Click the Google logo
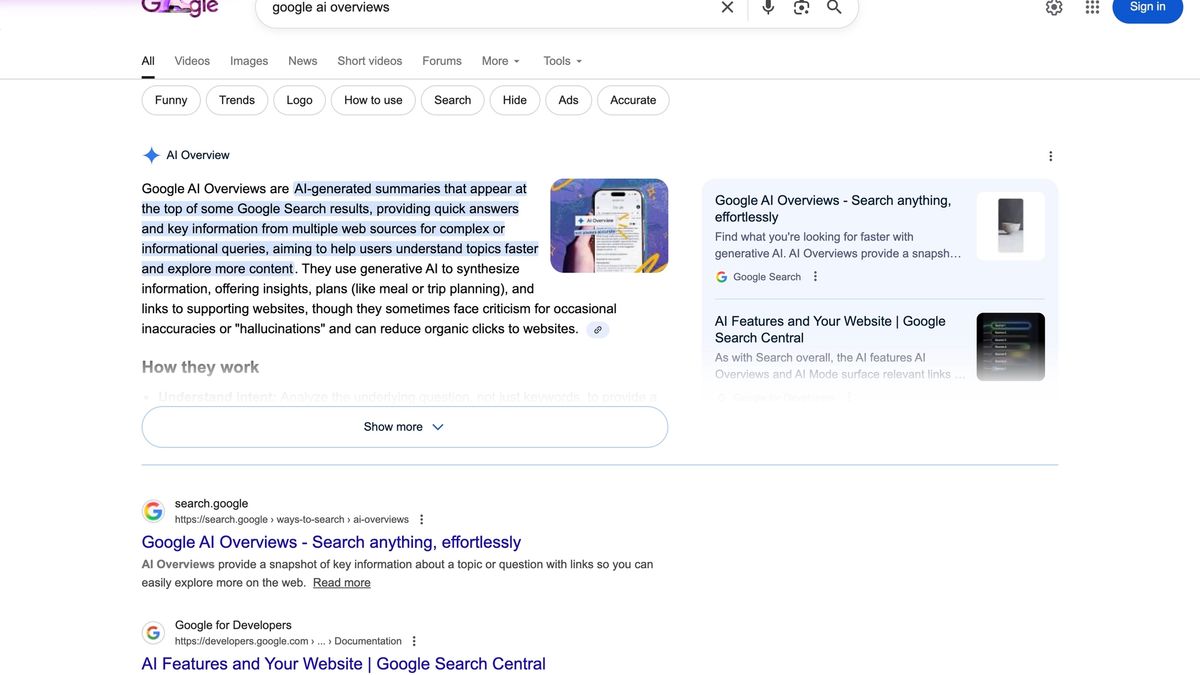This screenshot has width=1200, height=675. (180, 8)
